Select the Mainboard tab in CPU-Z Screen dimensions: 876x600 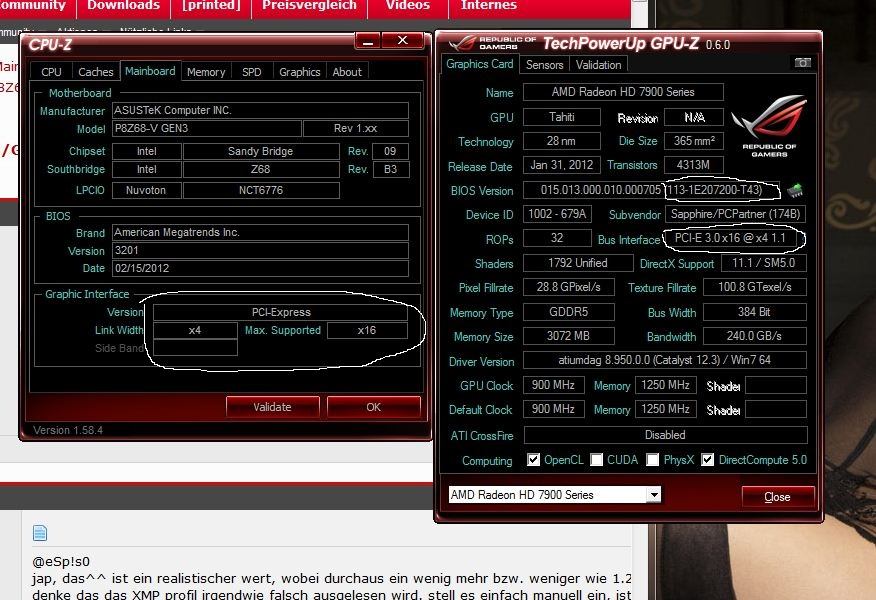tap(150, 71)
